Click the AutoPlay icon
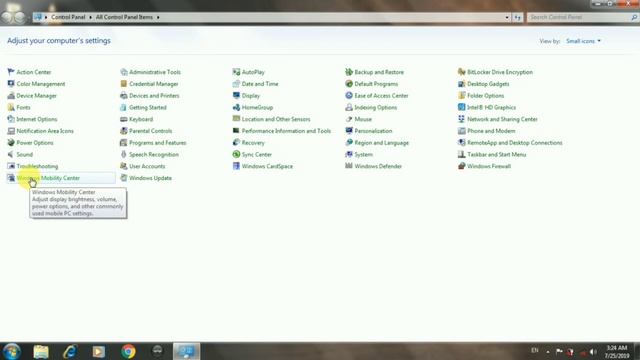This screenshot has height=360, width=640. [236, 72]
